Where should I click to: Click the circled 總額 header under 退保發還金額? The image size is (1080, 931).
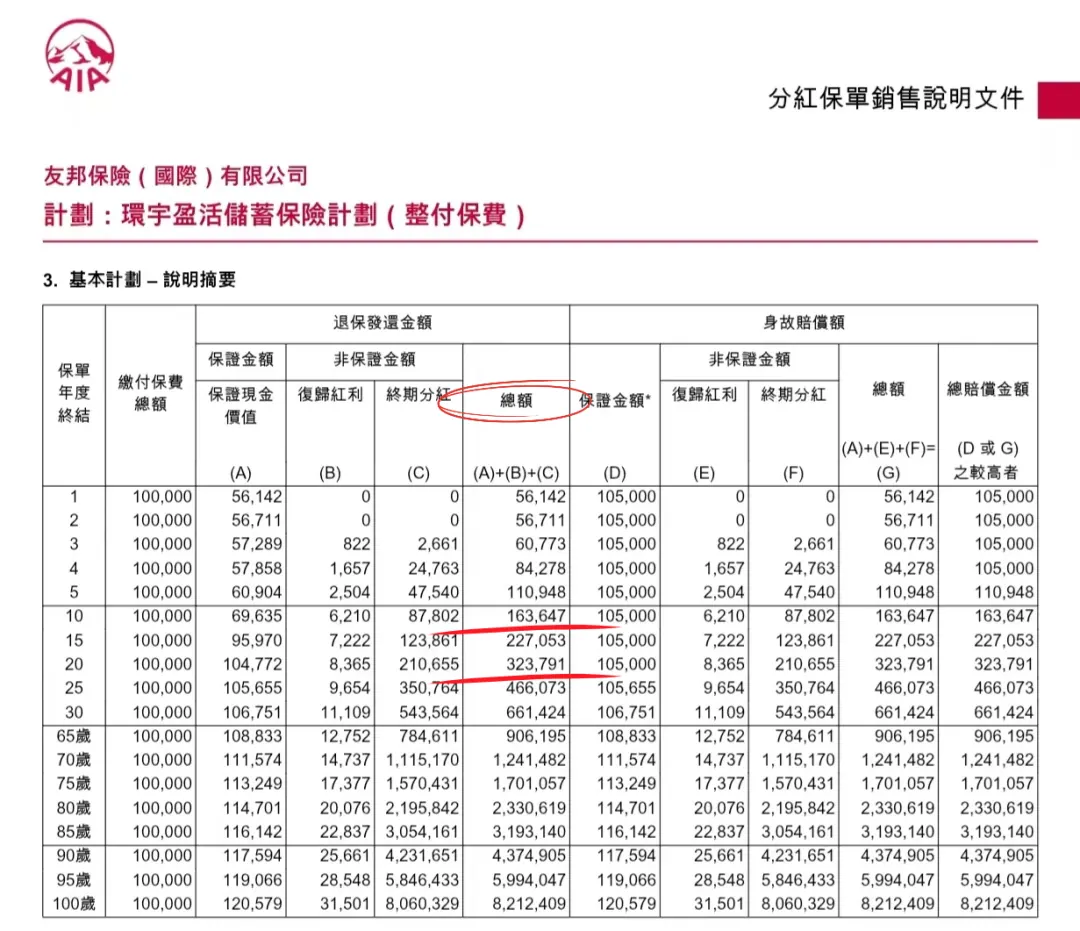tap(516, 400)
